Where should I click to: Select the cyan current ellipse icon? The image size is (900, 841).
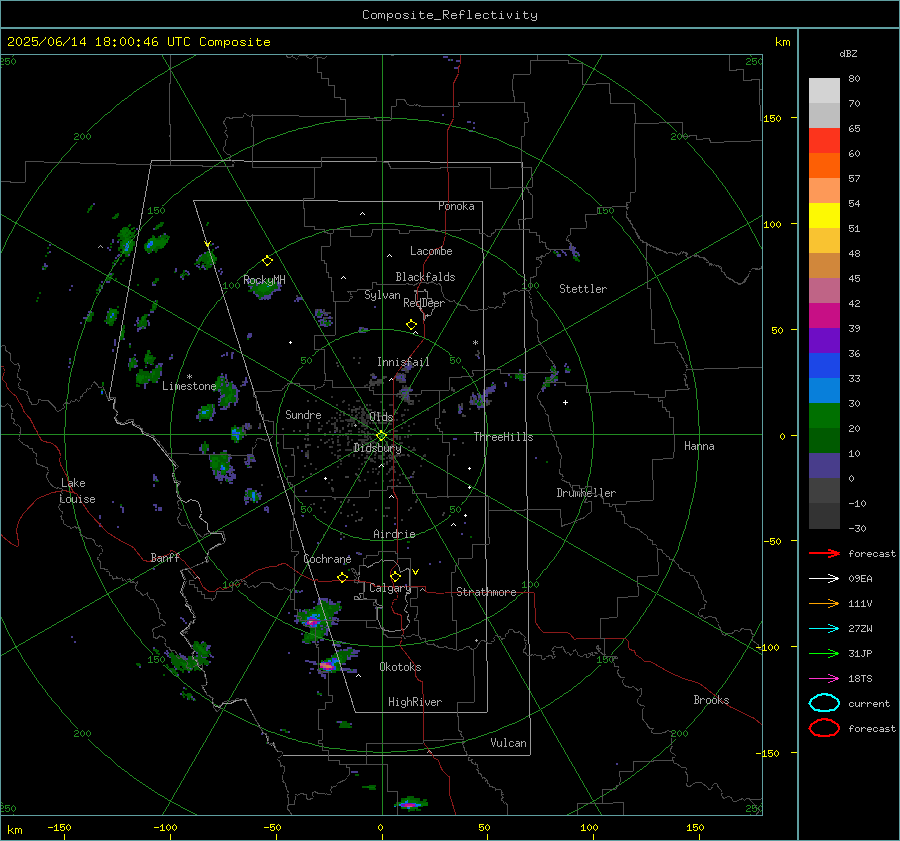point(824,703)
